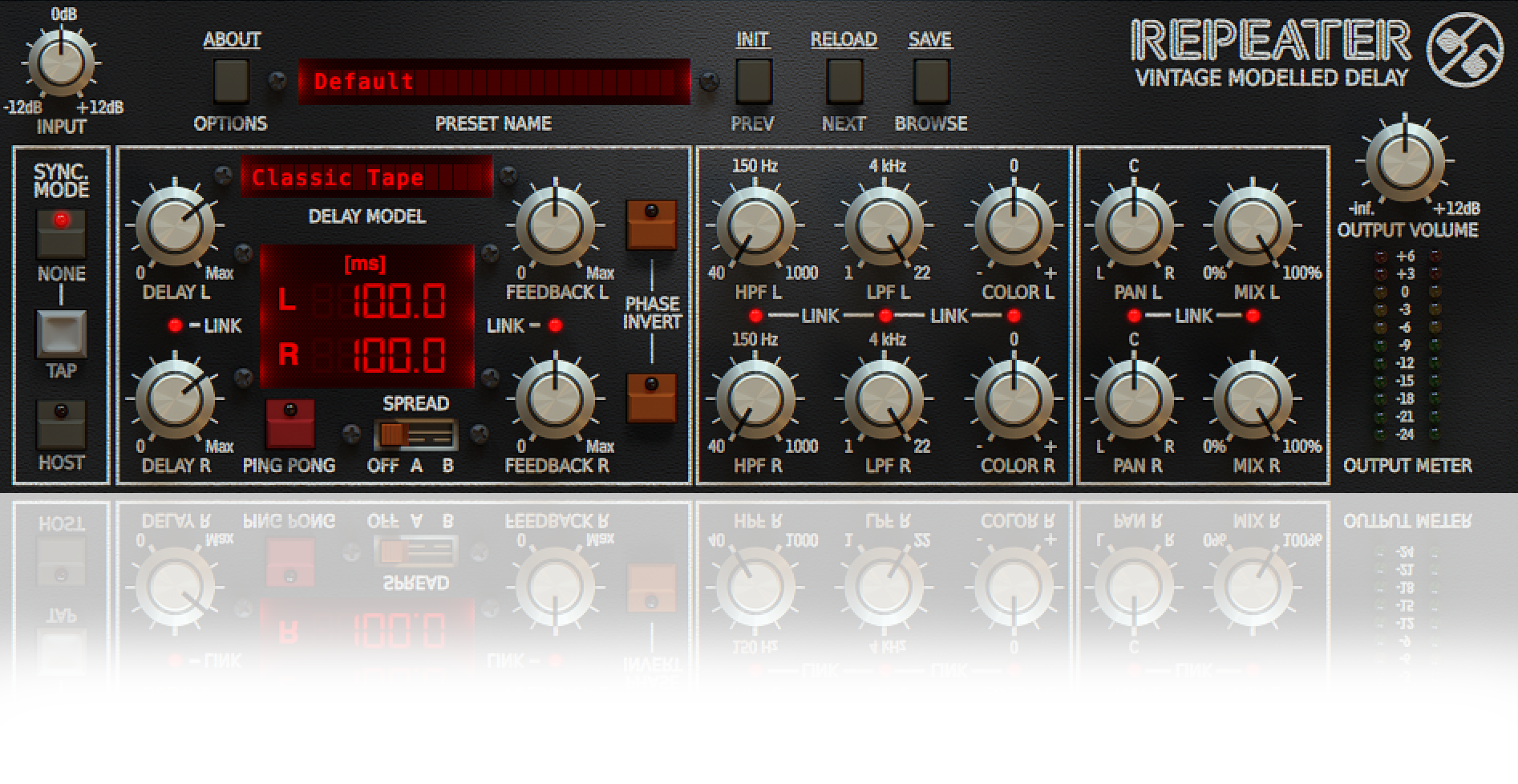Toggle the Mix link LED
This screenshot has height=784, width=1518.
[1253, 316]
